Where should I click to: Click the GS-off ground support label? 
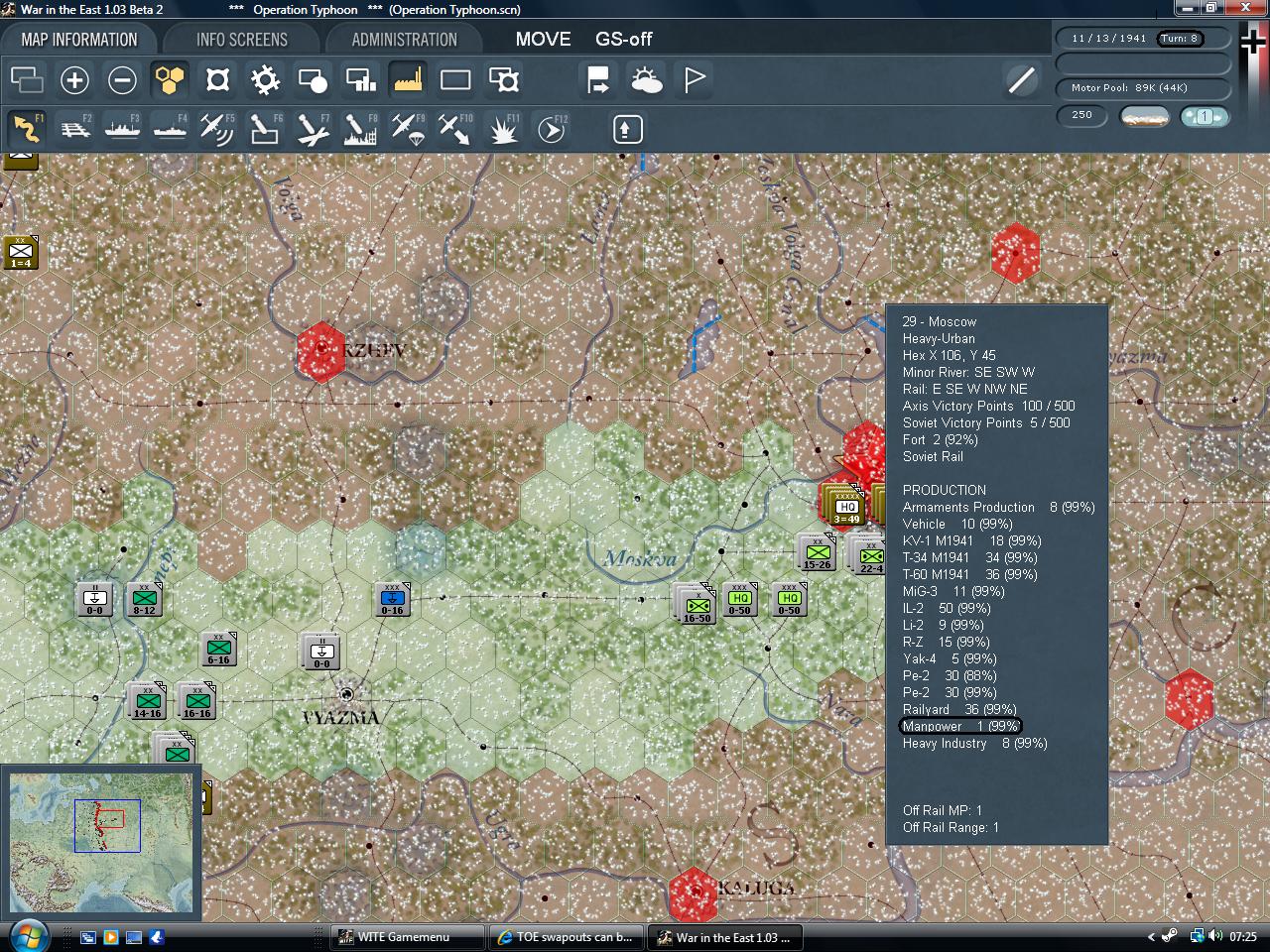point(623,40)
